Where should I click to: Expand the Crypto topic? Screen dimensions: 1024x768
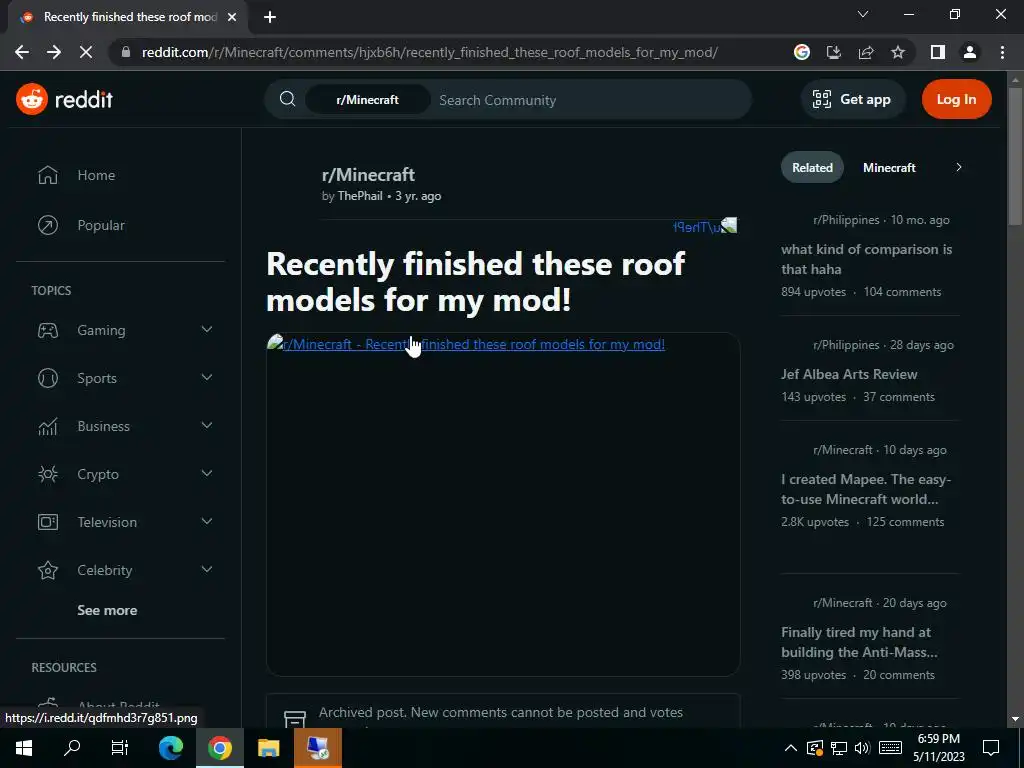(x=206, y=473)
